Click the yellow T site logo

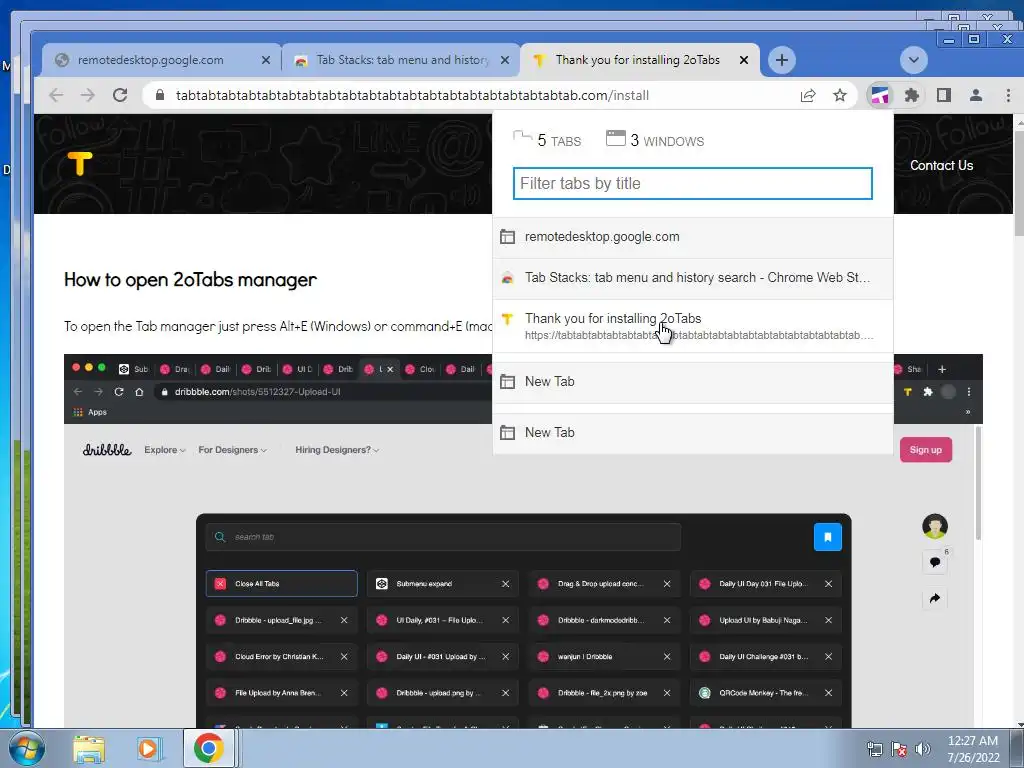pos(80,164)
